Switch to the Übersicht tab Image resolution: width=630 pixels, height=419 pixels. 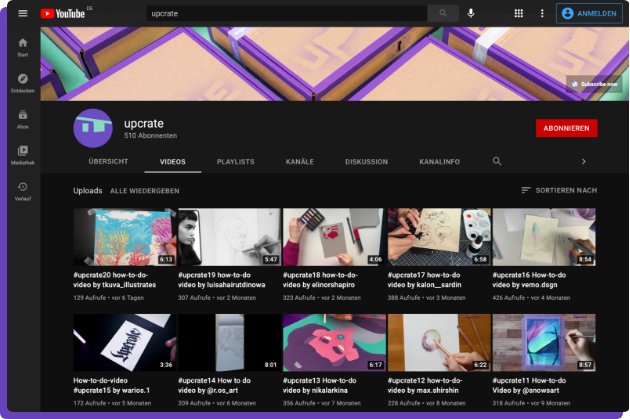[108, 161]
